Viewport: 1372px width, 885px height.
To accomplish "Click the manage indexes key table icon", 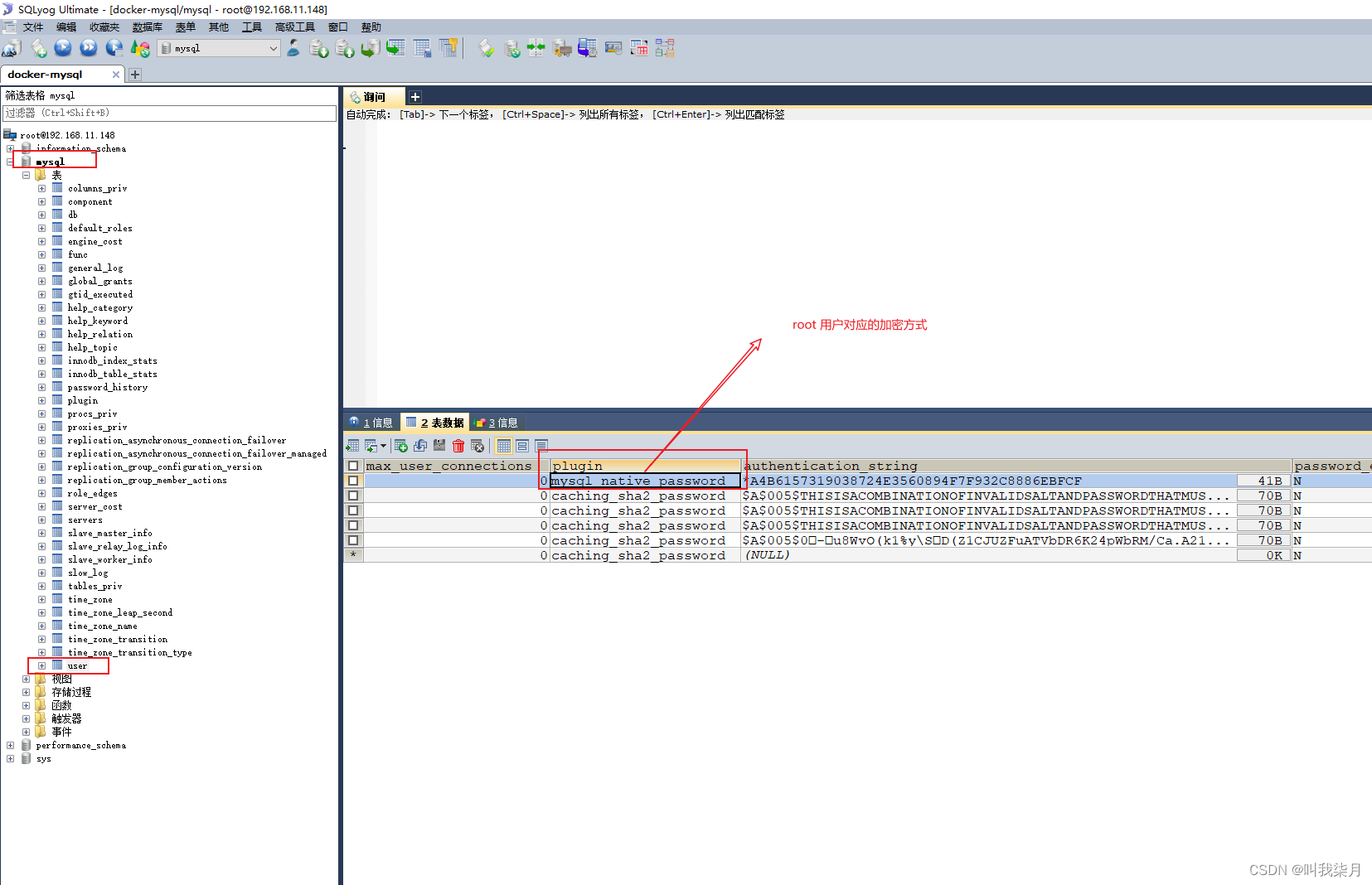I will click(x=448, y=48).
